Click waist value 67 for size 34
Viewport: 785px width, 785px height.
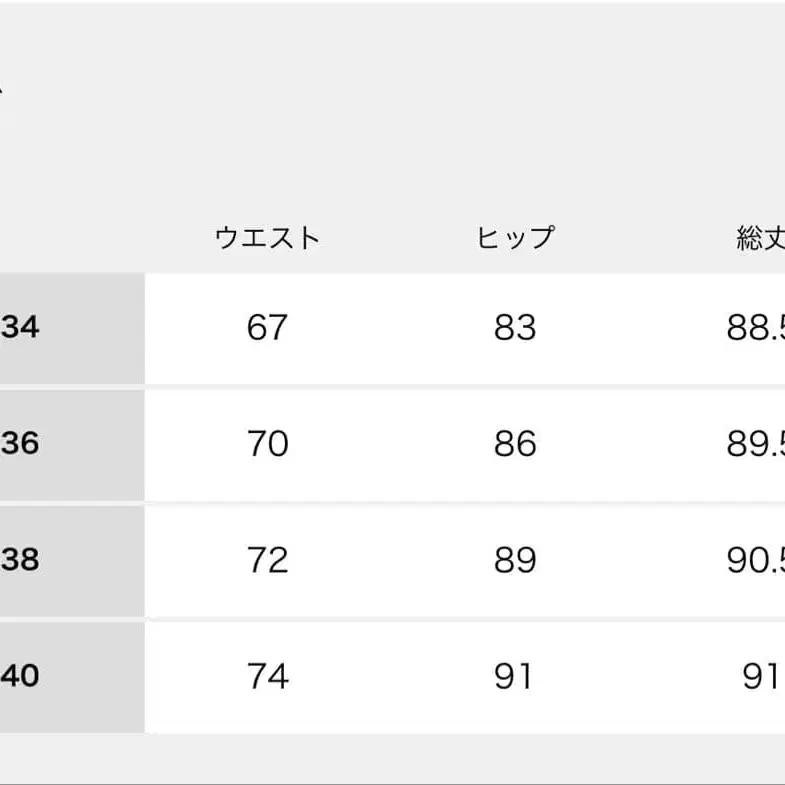(267, 327)
